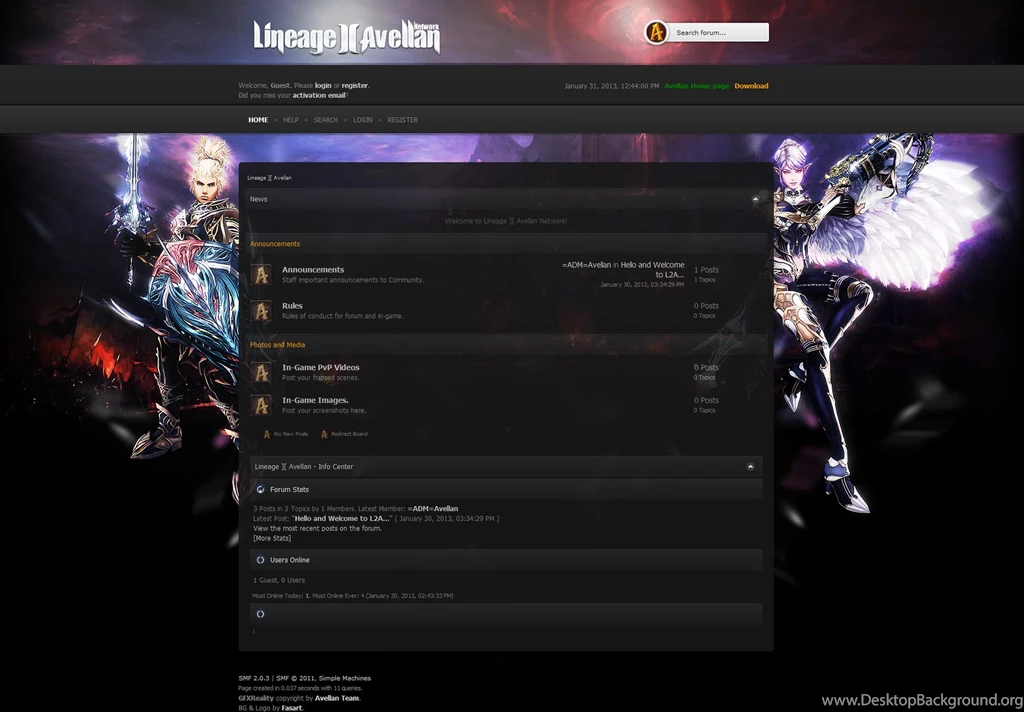Open the login link in the welcome message
This screenshot has height=712, width=1024.
(323, 86)
